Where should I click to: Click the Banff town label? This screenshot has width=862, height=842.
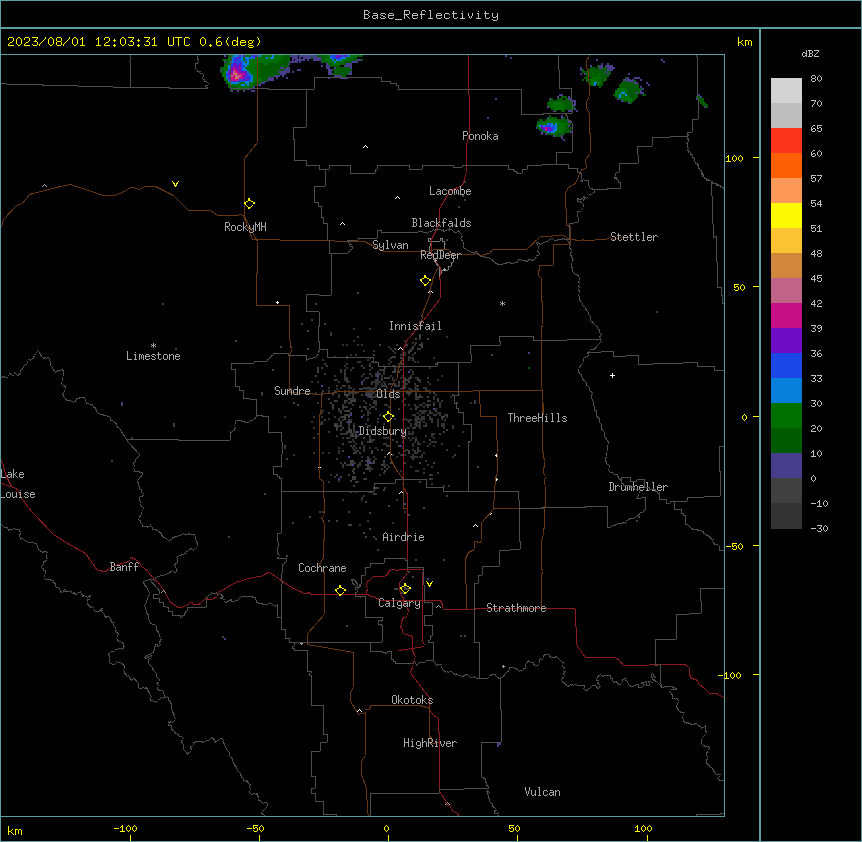point(124,567)
